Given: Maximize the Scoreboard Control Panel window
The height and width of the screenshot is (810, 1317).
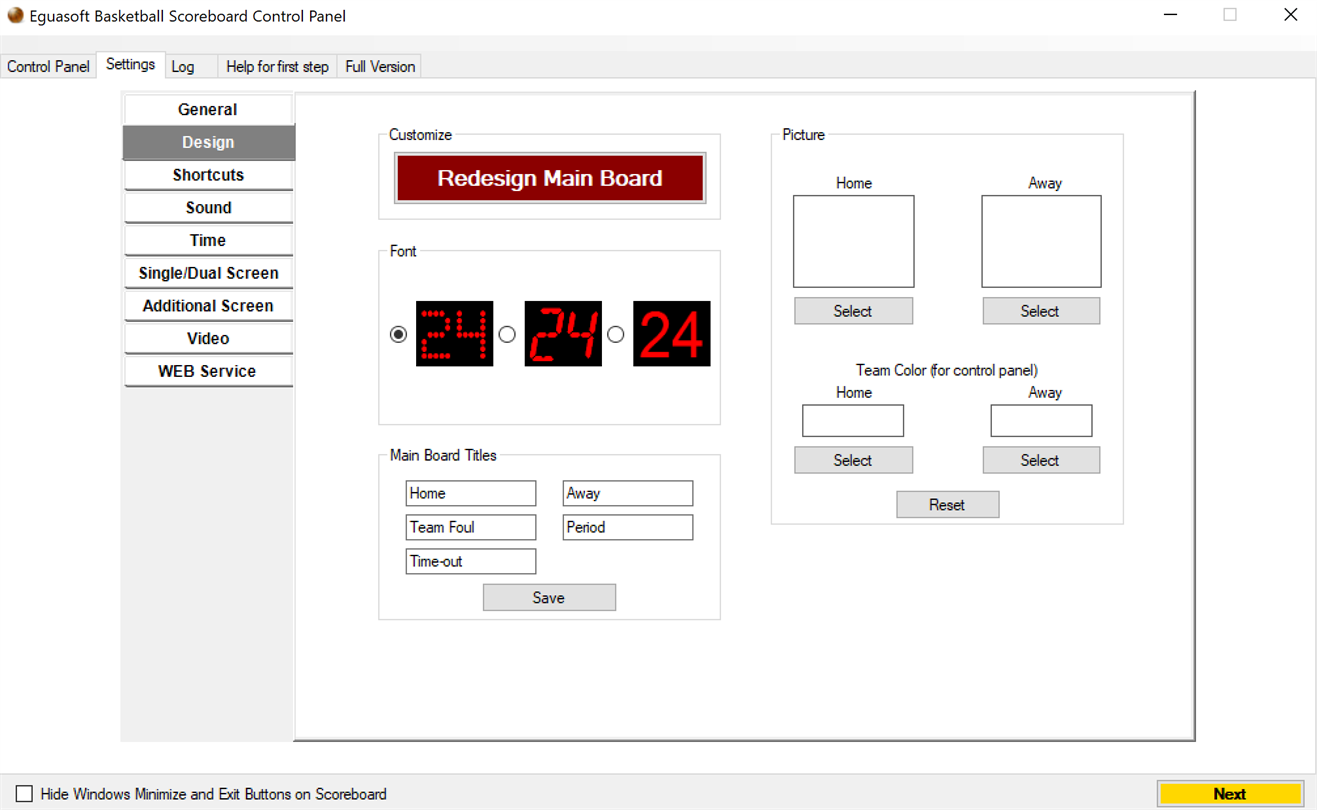Looking at the screenshot, I should (x=1230, y=15).
